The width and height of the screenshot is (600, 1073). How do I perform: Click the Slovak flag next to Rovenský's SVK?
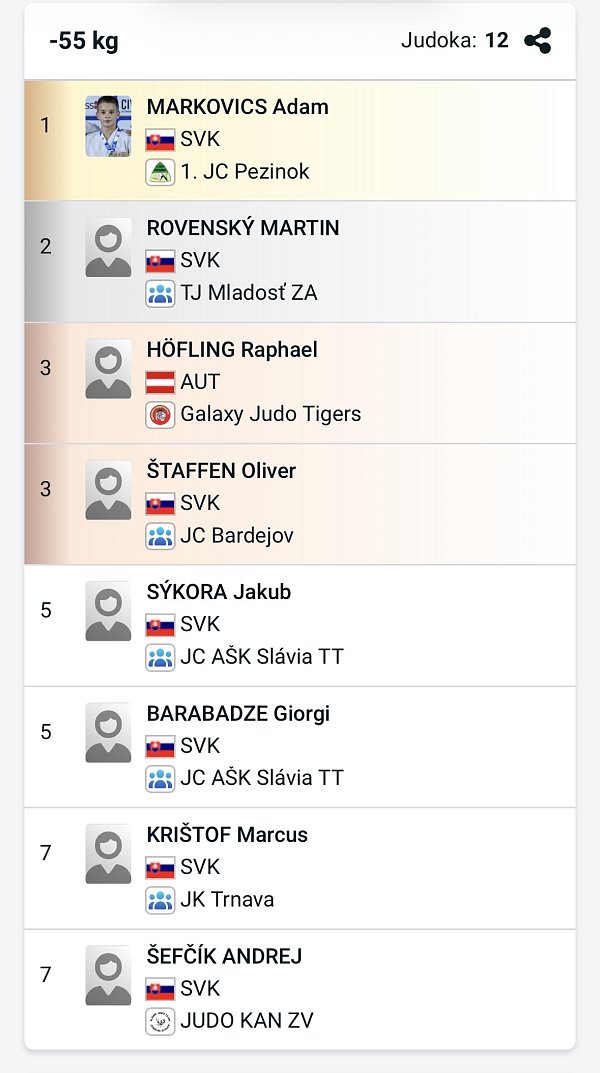coord(160,261)
